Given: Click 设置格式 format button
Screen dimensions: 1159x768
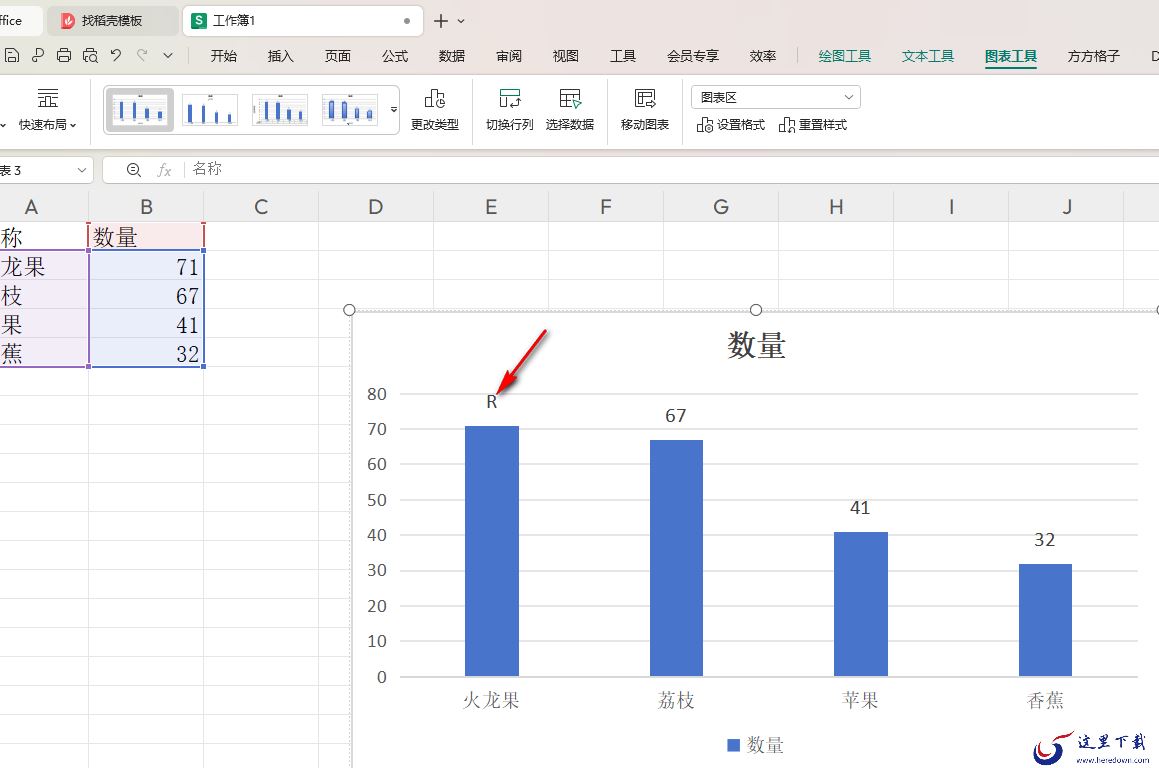Looking at the screenshot, I should coord(730,125).
